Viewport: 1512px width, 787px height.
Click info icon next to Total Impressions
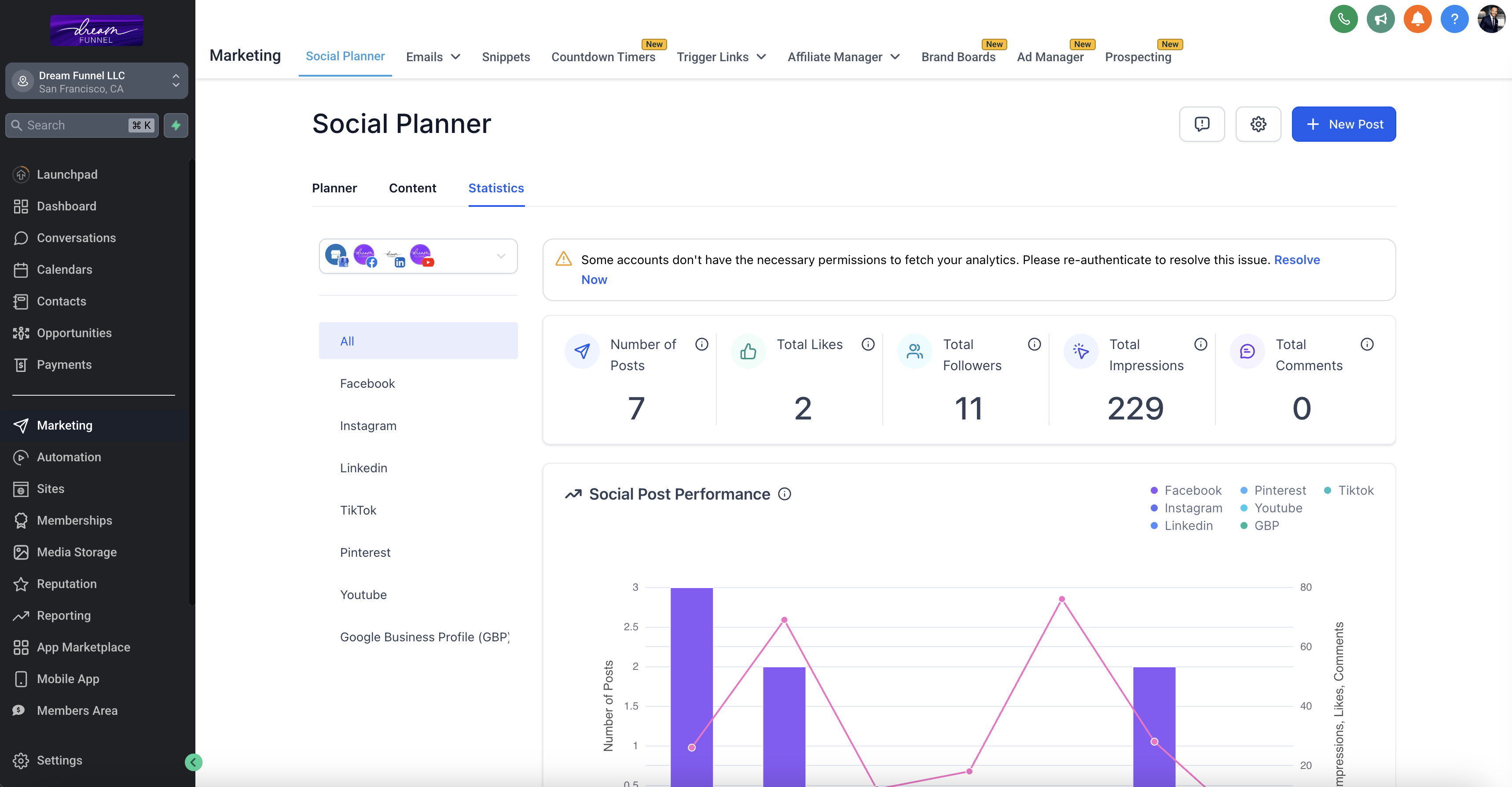tap(1201, 344)
